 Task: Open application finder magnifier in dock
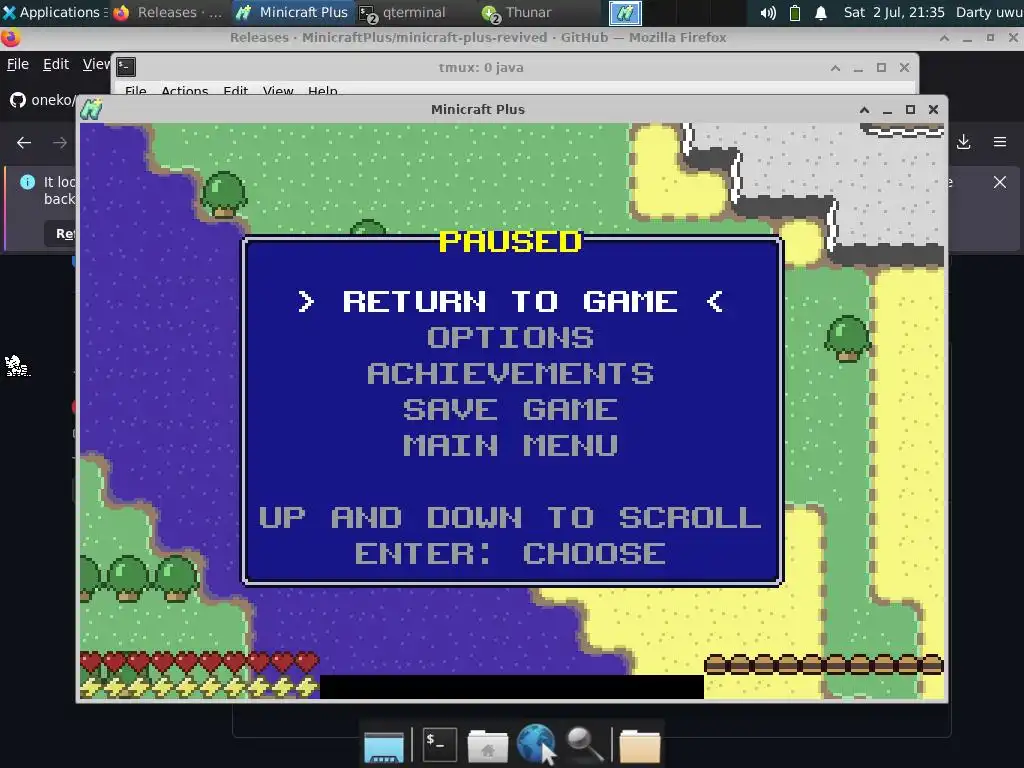pyautogui.click(x=584, y=745)
